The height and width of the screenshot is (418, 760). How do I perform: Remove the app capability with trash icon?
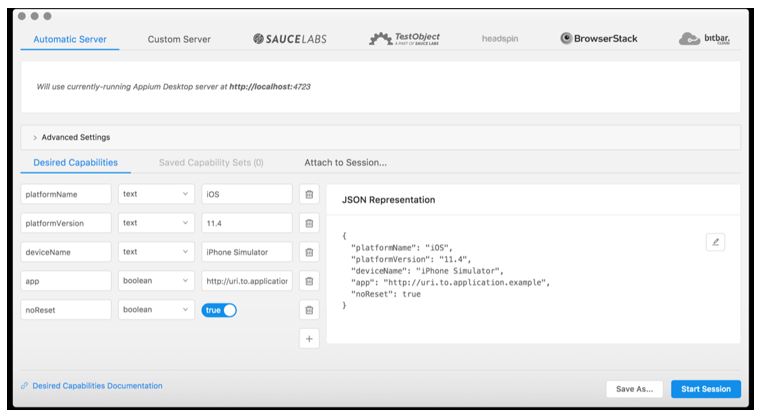[x=309, y=281]
